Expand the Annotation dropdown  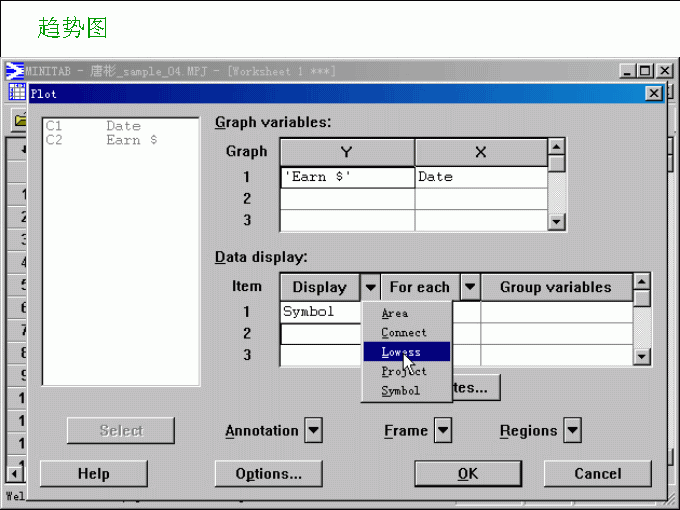313,431
